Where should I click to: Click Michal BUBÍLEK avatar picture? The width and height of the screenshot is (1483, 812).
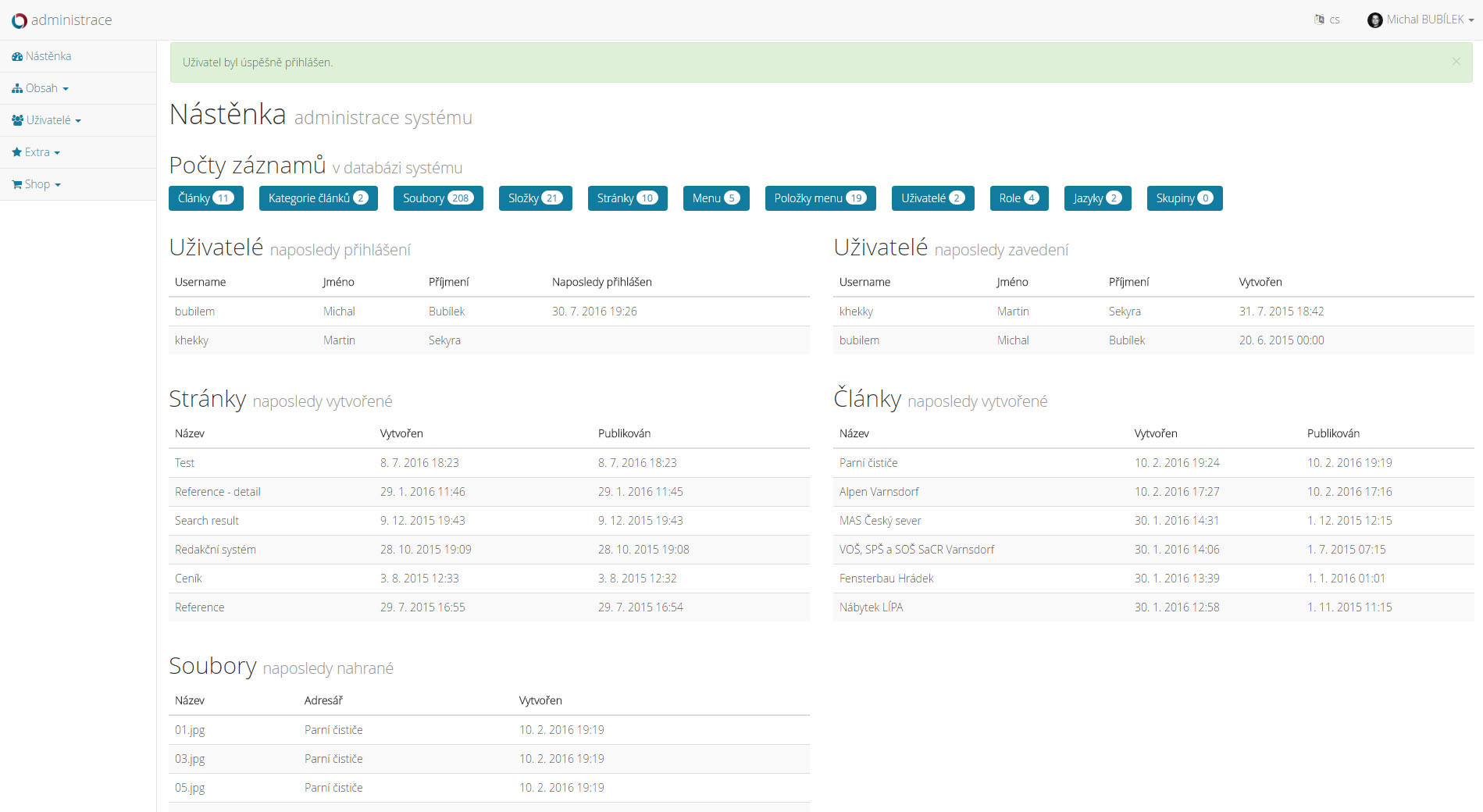(x=1374, y=20)
